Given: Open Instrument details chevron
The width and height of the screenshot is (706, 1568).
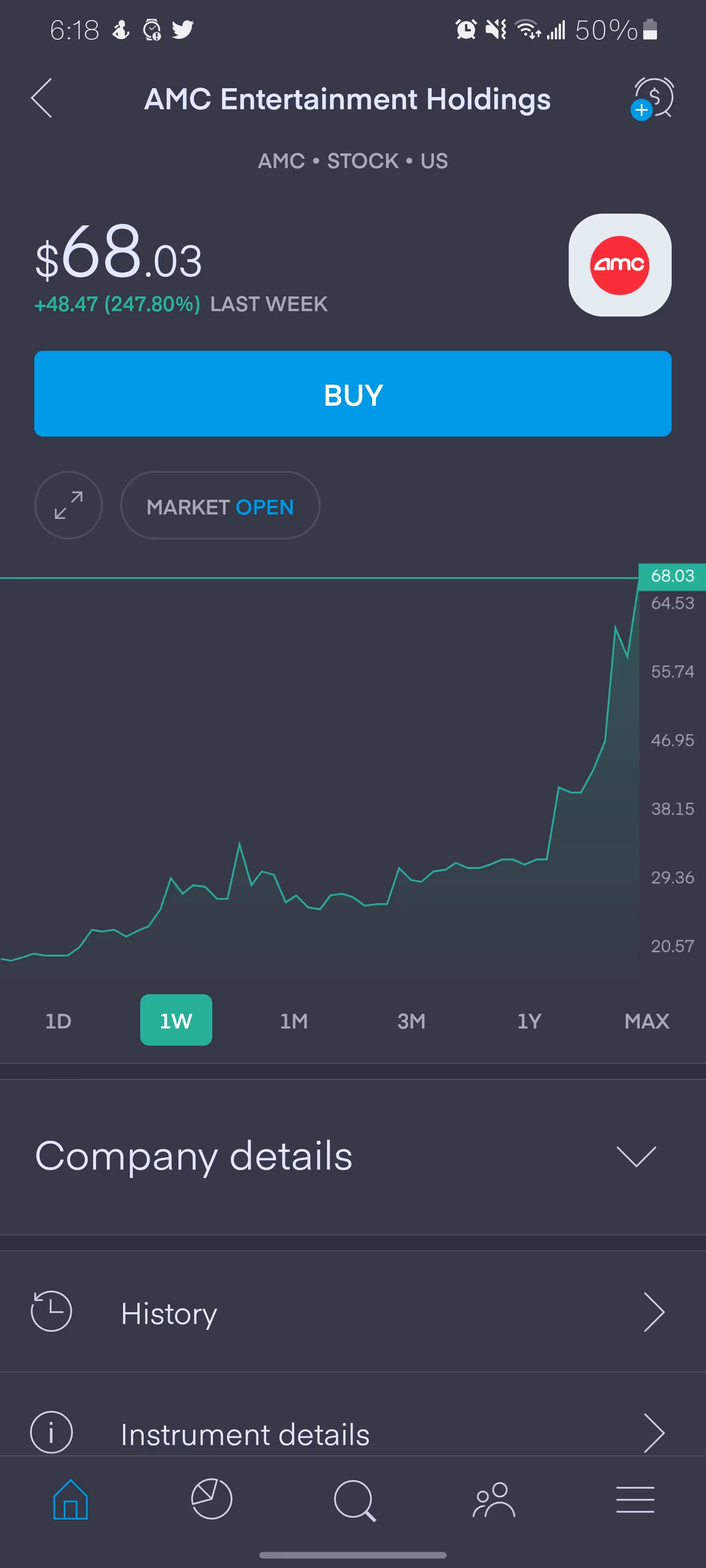Looking at the screenshot, I should 653,1433.
